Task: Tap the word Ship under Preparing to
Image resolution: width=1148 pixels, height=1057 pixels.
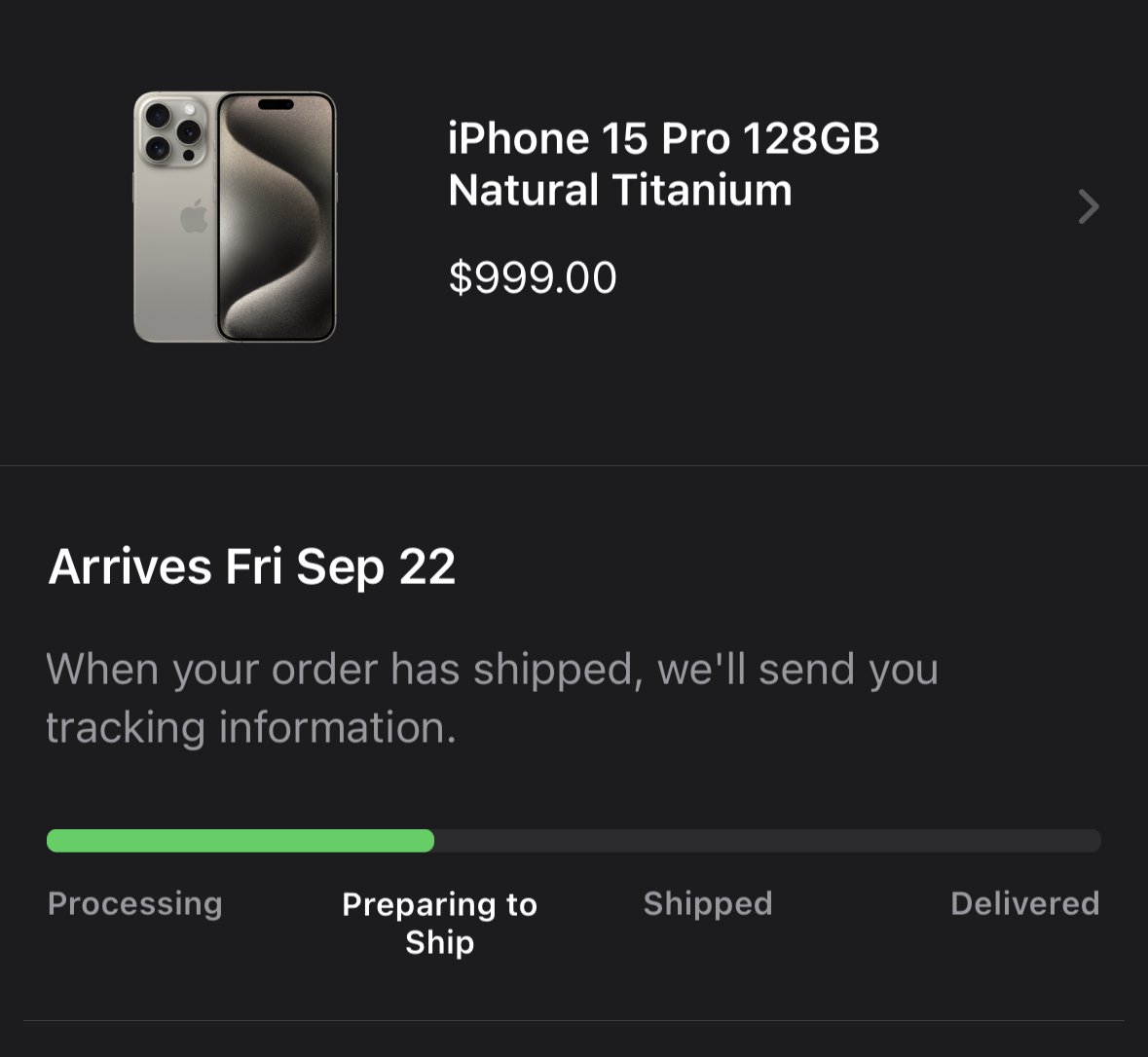Action: tap(440, 942)
